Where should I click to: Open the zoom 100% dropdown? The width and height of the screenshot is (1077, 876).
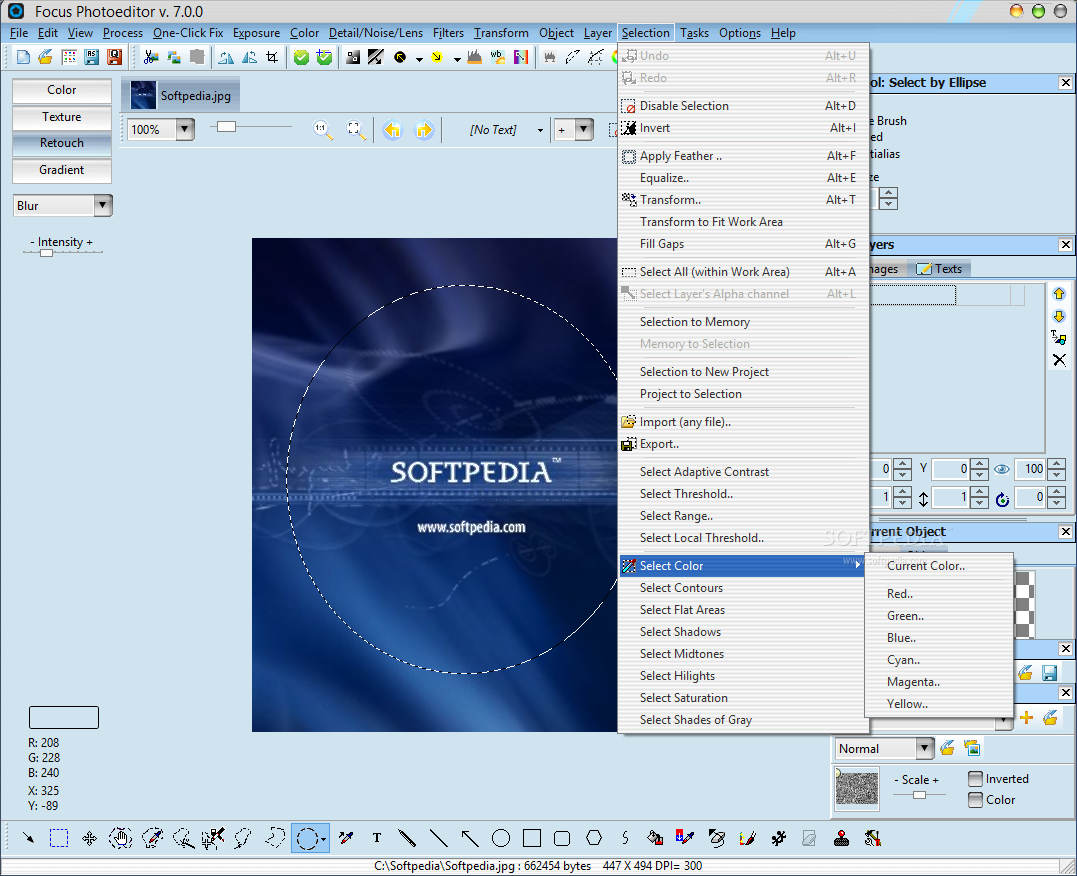click(x=185, y=129)
